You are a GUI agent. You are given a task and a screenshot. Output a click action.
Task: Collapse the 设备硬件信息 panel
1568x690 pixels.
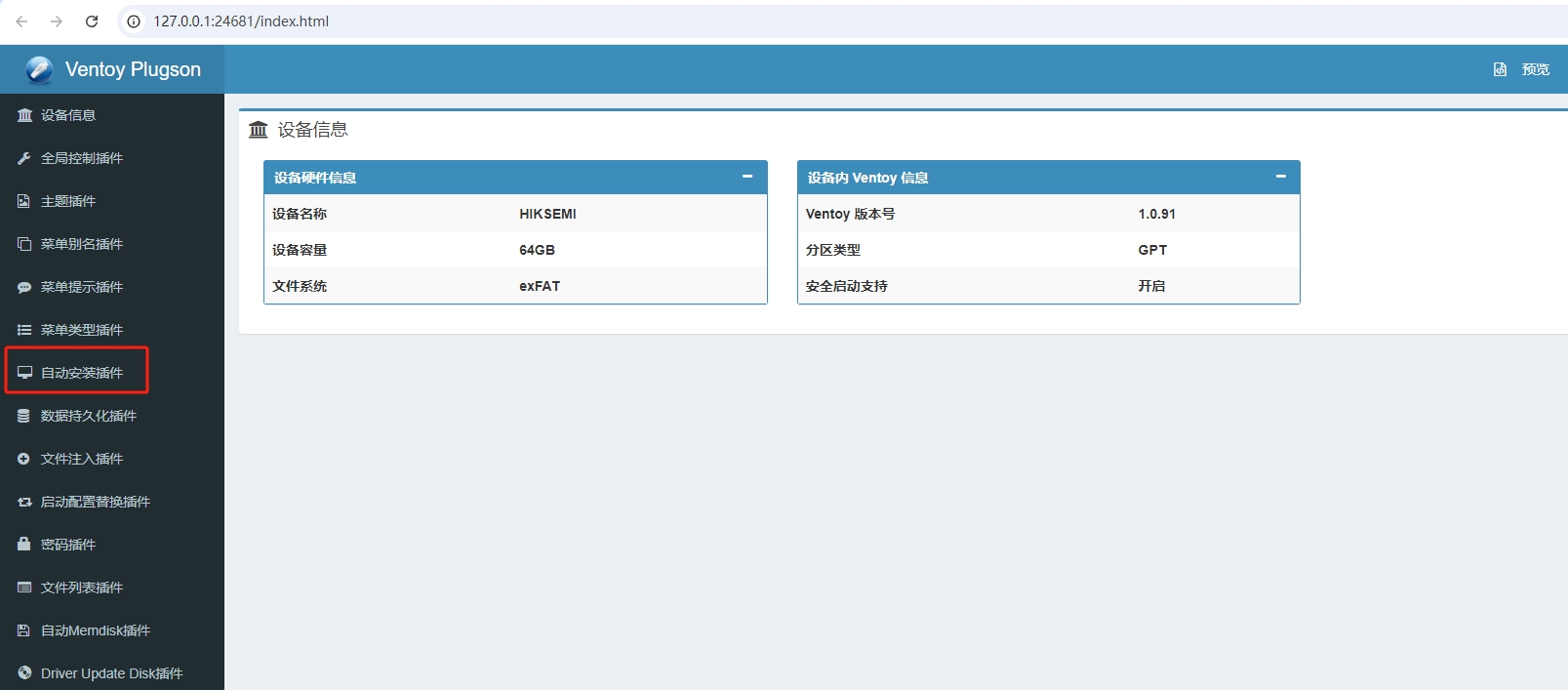[747, 177]
